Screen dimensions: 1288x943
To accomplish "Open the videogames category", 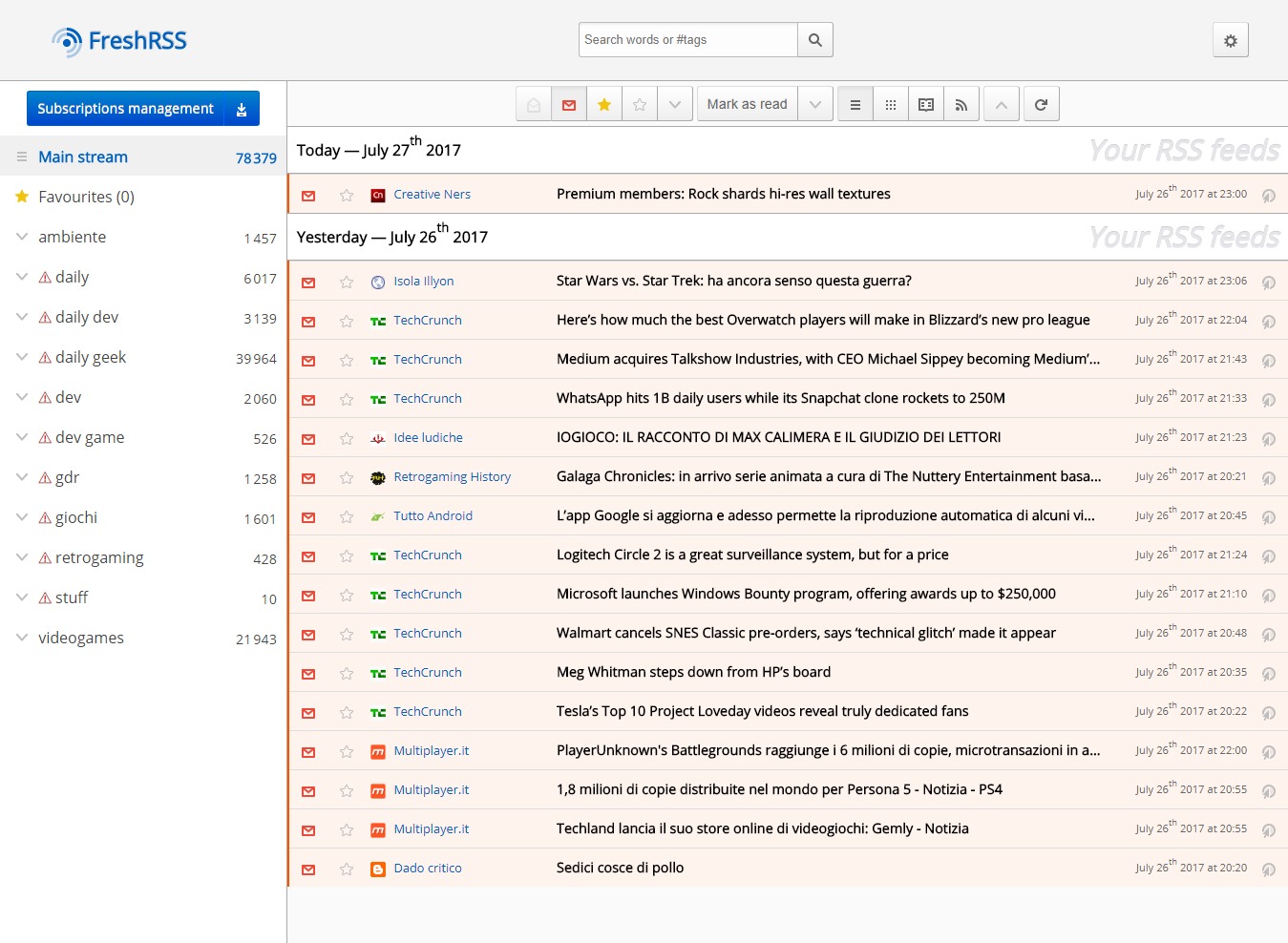I will pyautogui.click(x=81, y=639).
